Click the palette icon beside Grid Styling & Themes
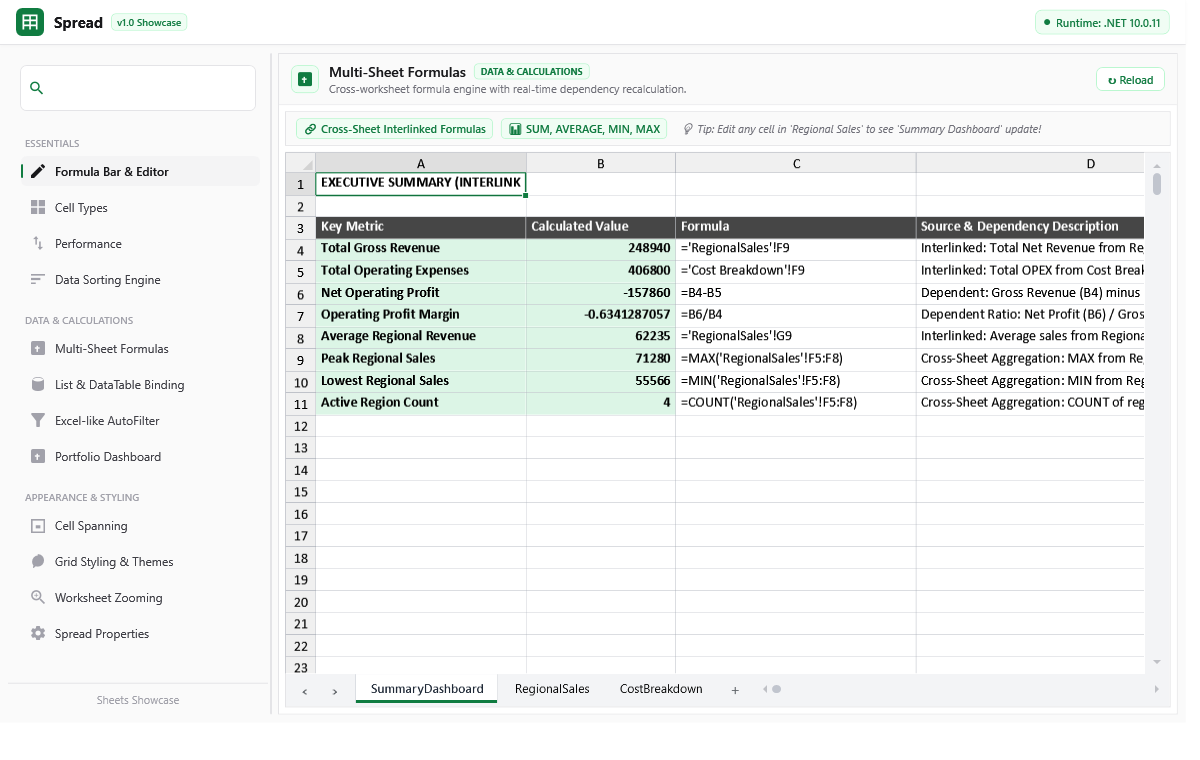 (38, 561)
